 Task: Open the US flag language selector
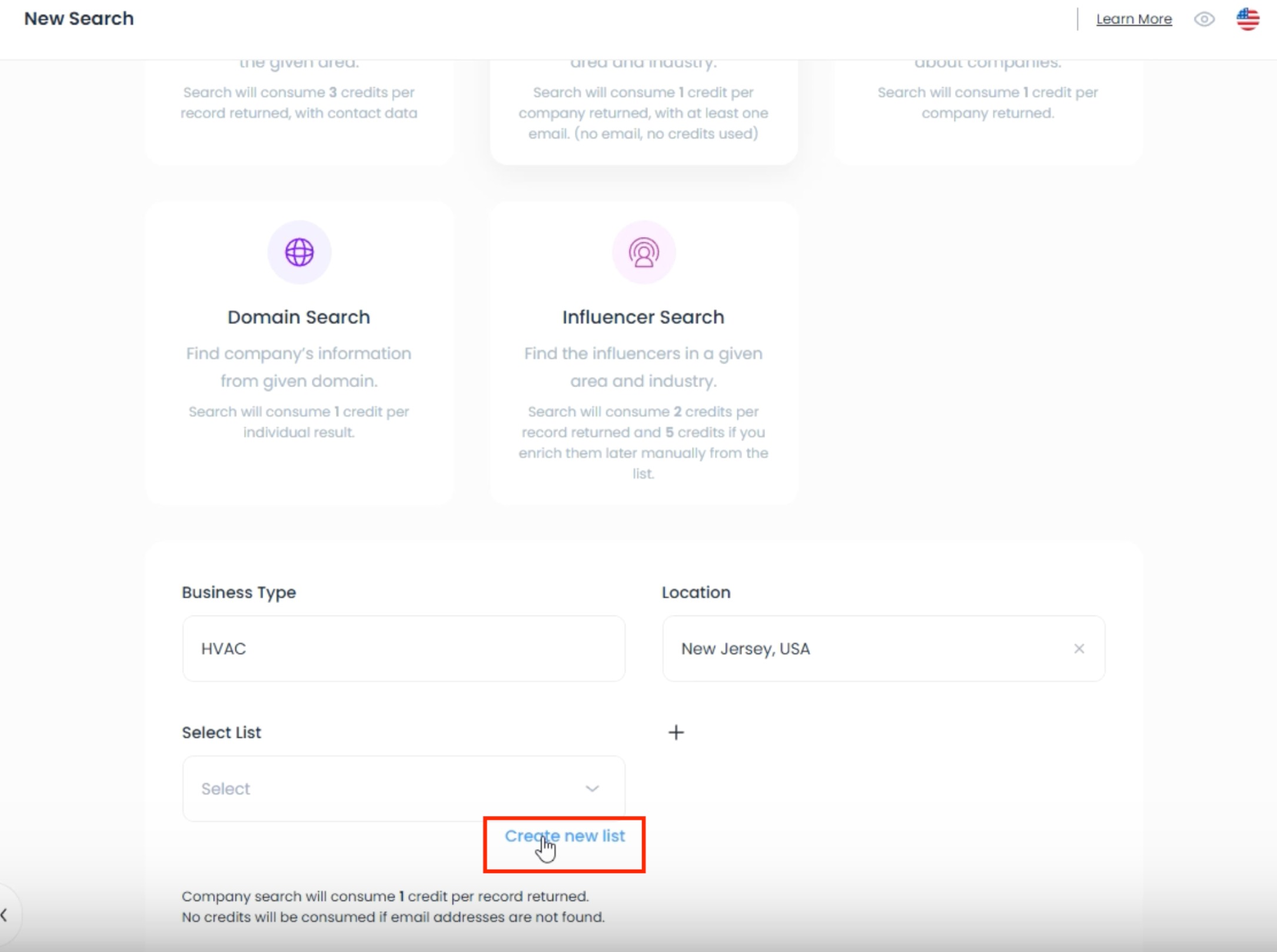[1248, 19]
